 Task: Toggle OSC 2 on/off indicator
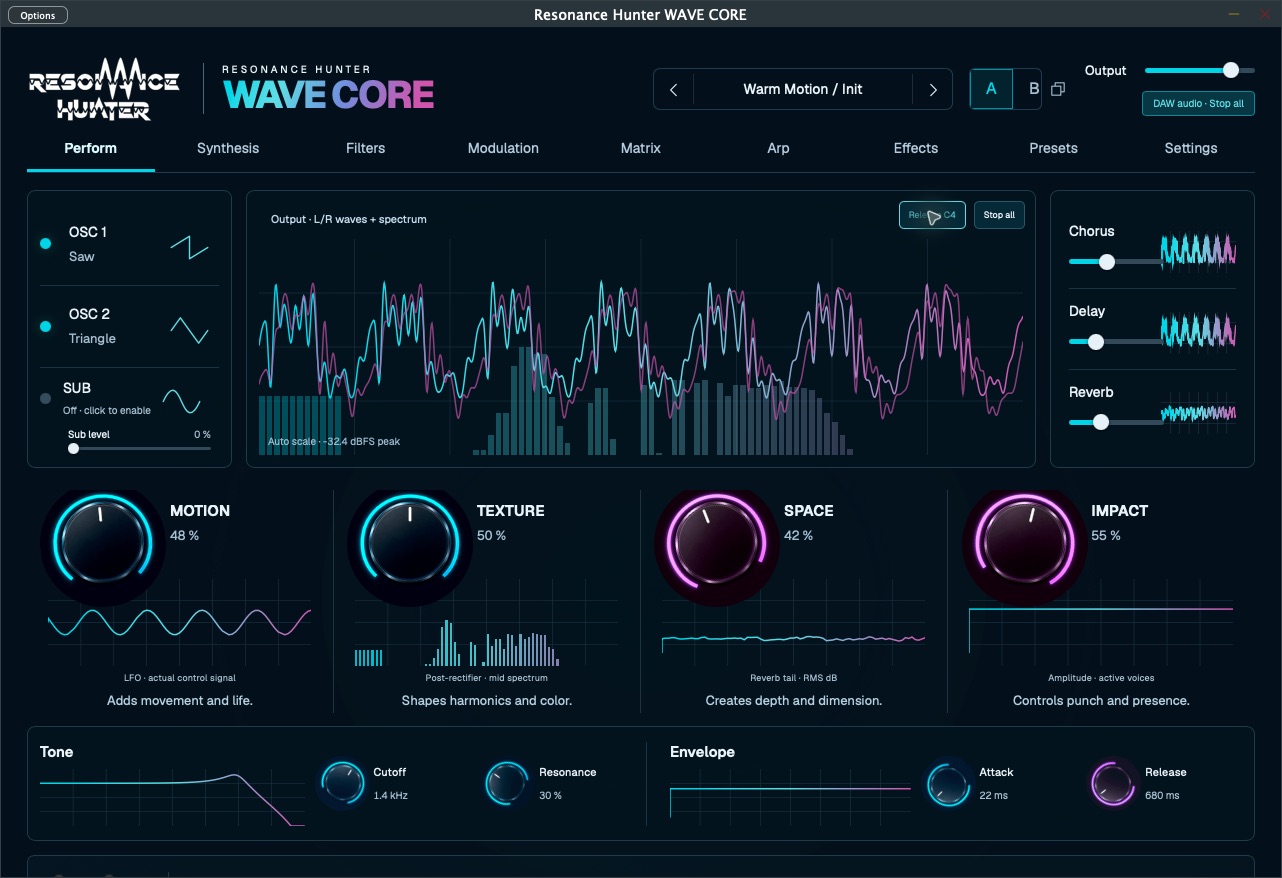[45, 326]
